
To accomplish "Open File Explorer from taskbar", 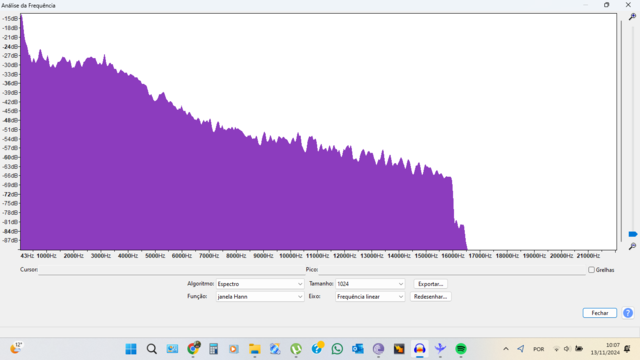I will (255, 349).
